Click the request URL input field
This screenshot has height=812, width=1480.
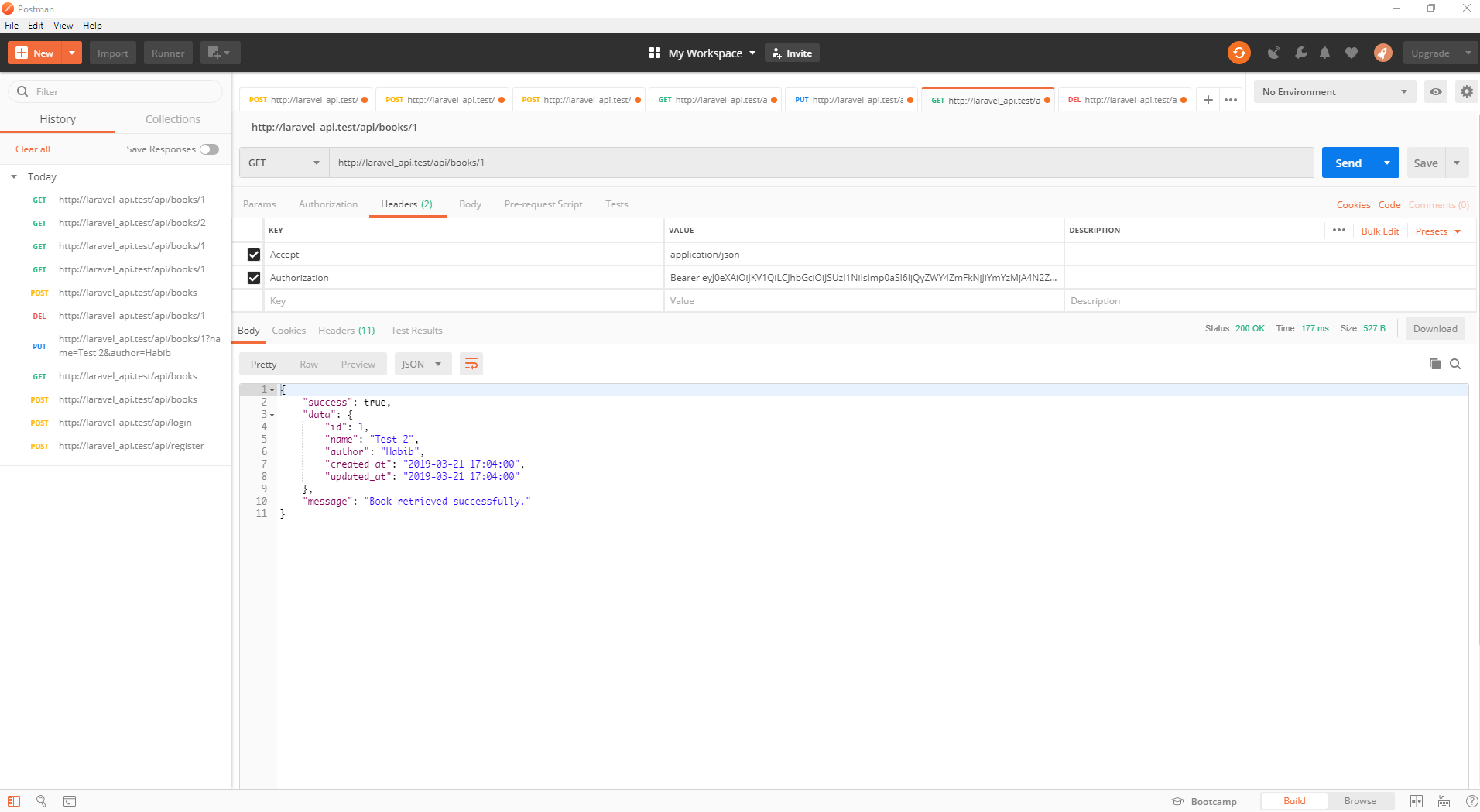pyautogui.click(x=821, y=163)
